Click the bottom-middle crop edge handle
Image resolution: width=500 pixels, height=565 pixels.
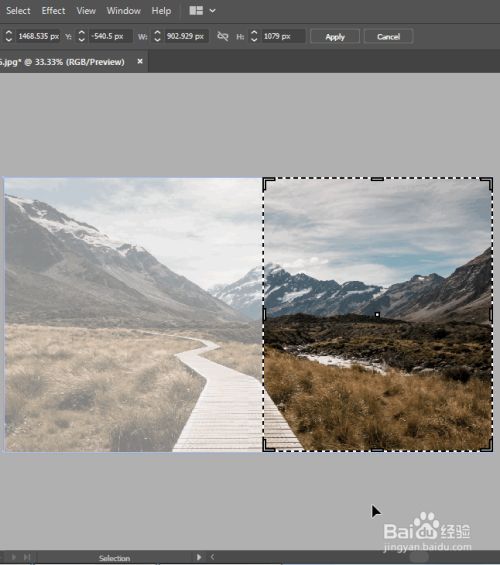pos(377,450)
